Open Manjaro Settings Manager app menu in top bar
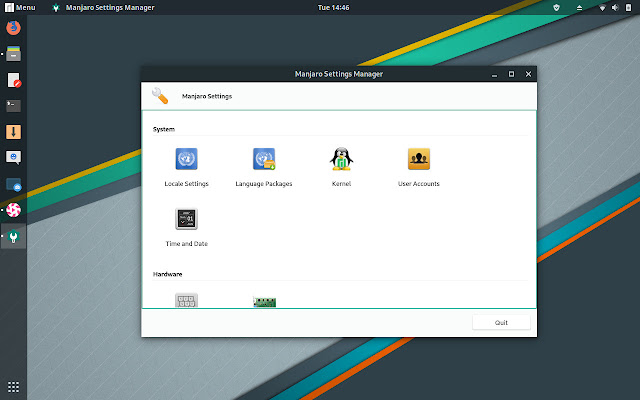 [x=104, y=7]
